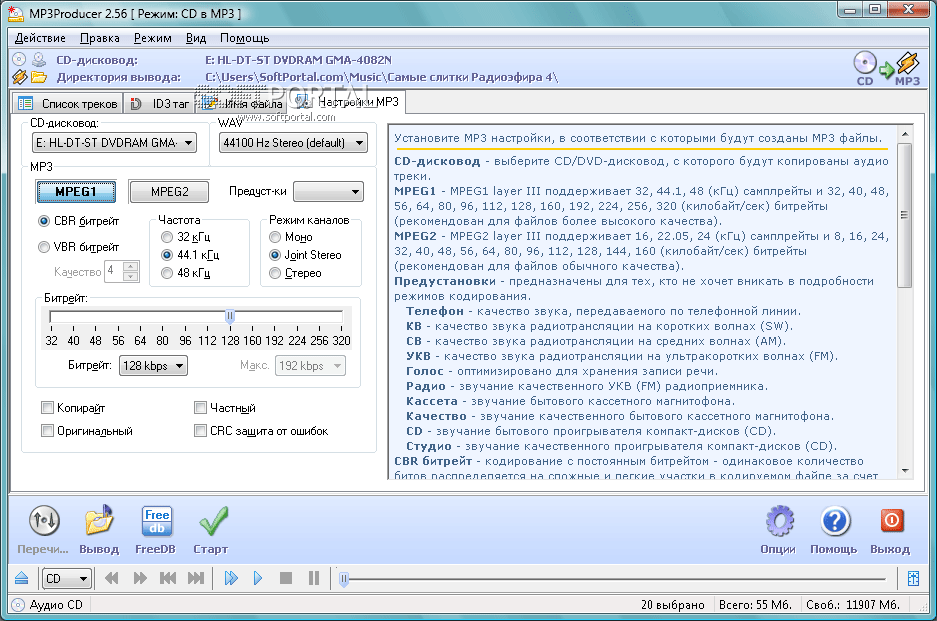Click the Качество value field
Viewport: 937px width, 621px height.
point(114,271)
